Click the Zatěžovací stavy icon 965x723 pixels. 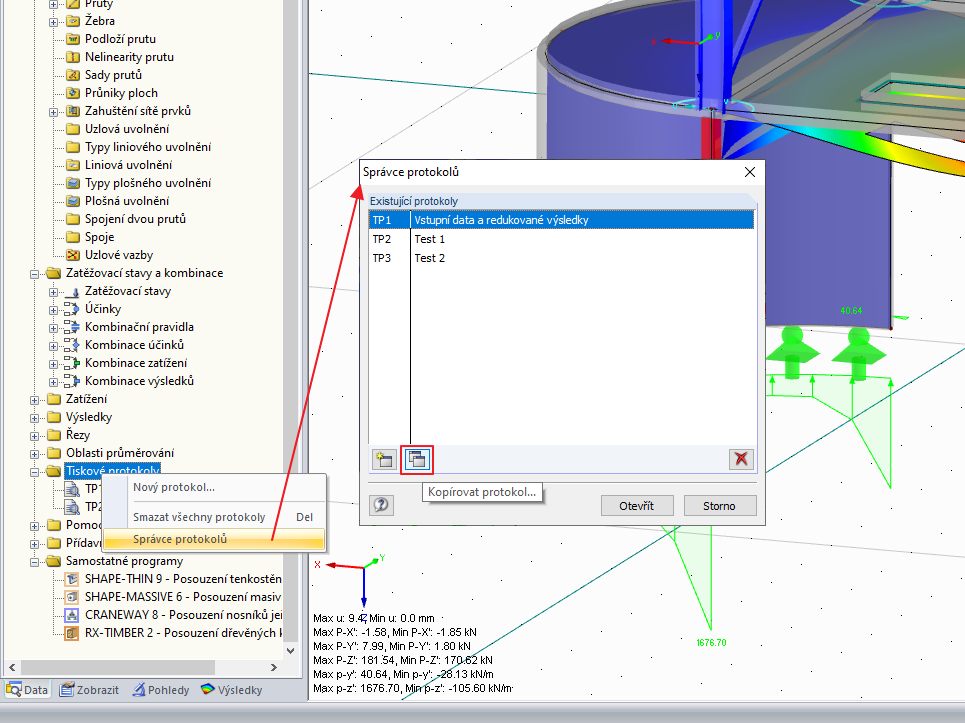pos(73,291)
